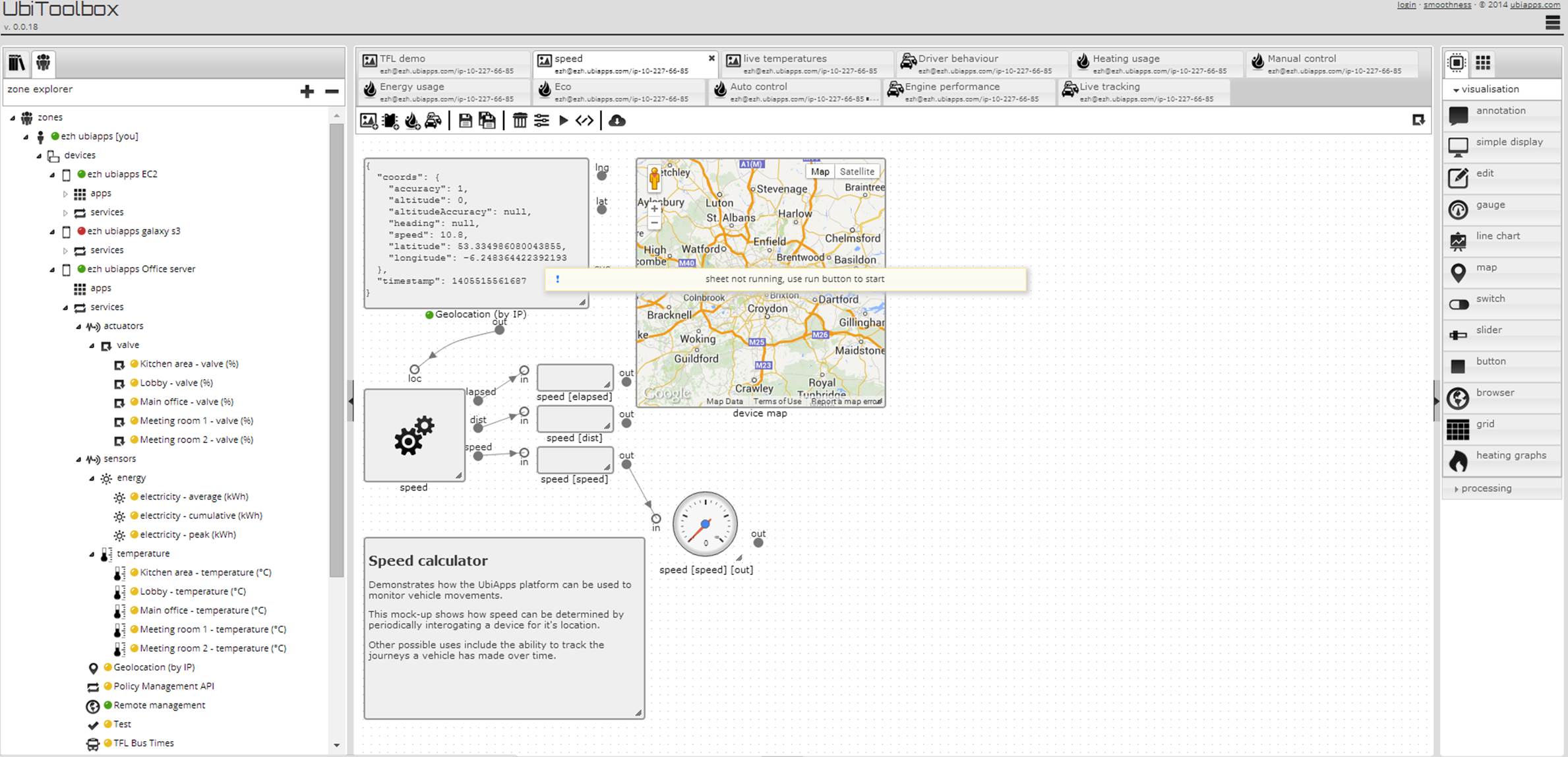1568x757 pixels.
Task: Switch to the Live tracking tab
Action: coord(1109,87)
